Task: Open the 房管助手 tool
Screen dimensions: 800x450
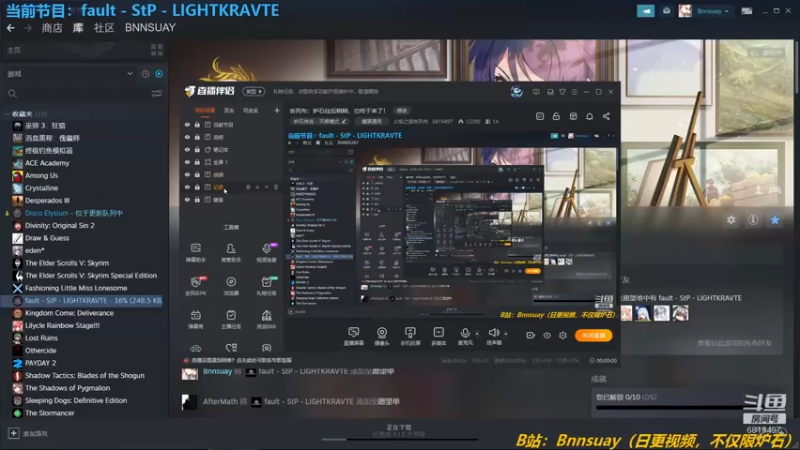Action: tap(231, 252)
